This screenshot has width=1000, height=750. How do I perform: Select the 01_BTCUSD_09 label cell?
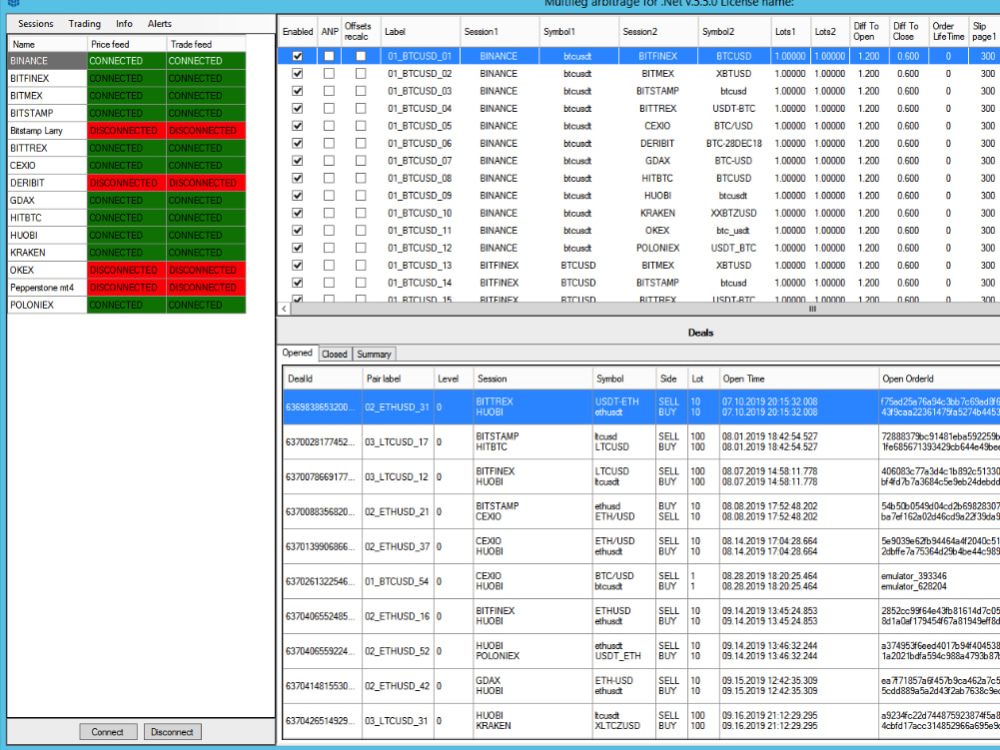[x=420, y=196]
